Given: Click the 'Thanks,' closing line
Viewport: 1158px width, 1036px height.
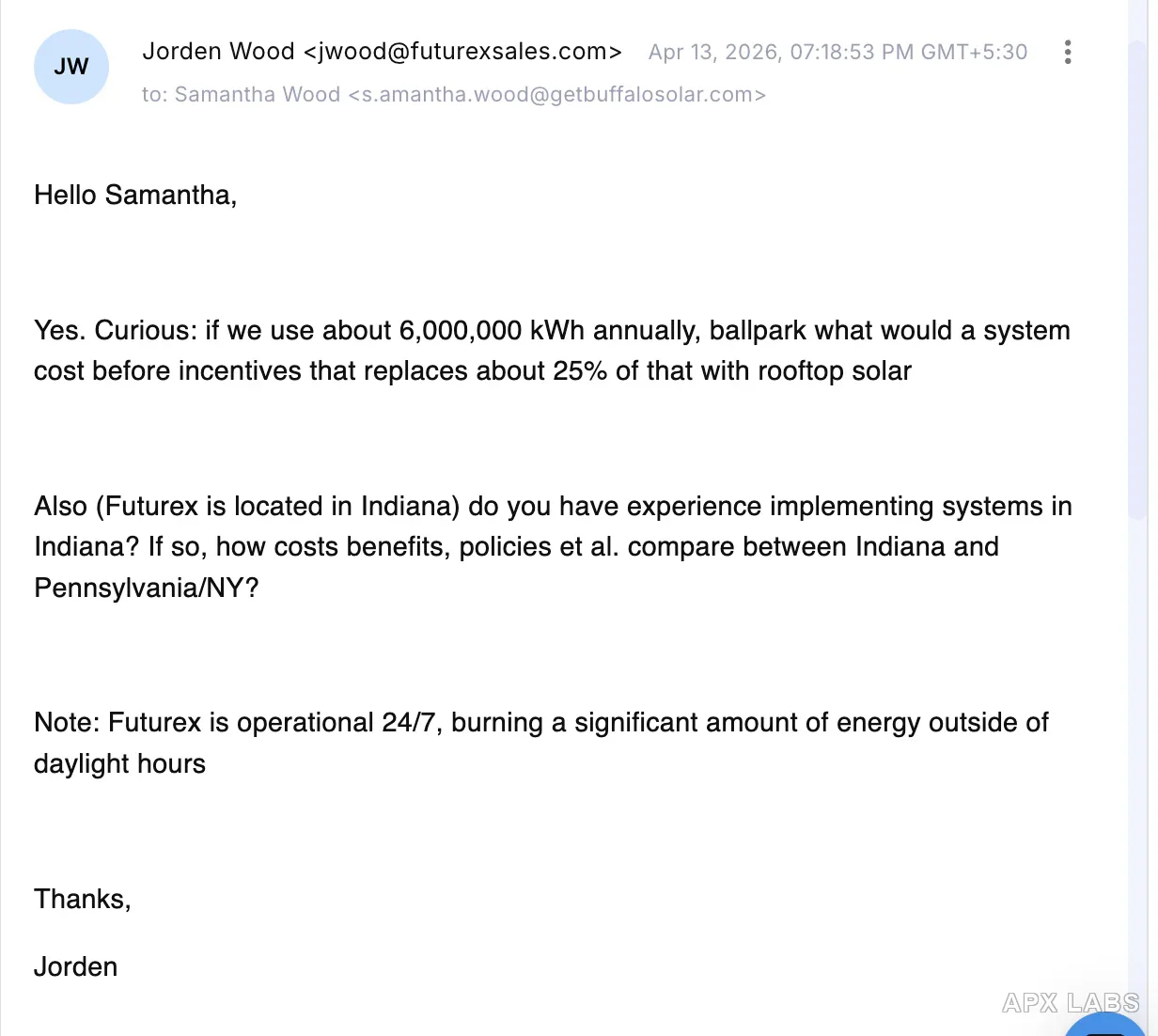Looking at the screenshot, I should pyautogui.click(x=83, y=900).
